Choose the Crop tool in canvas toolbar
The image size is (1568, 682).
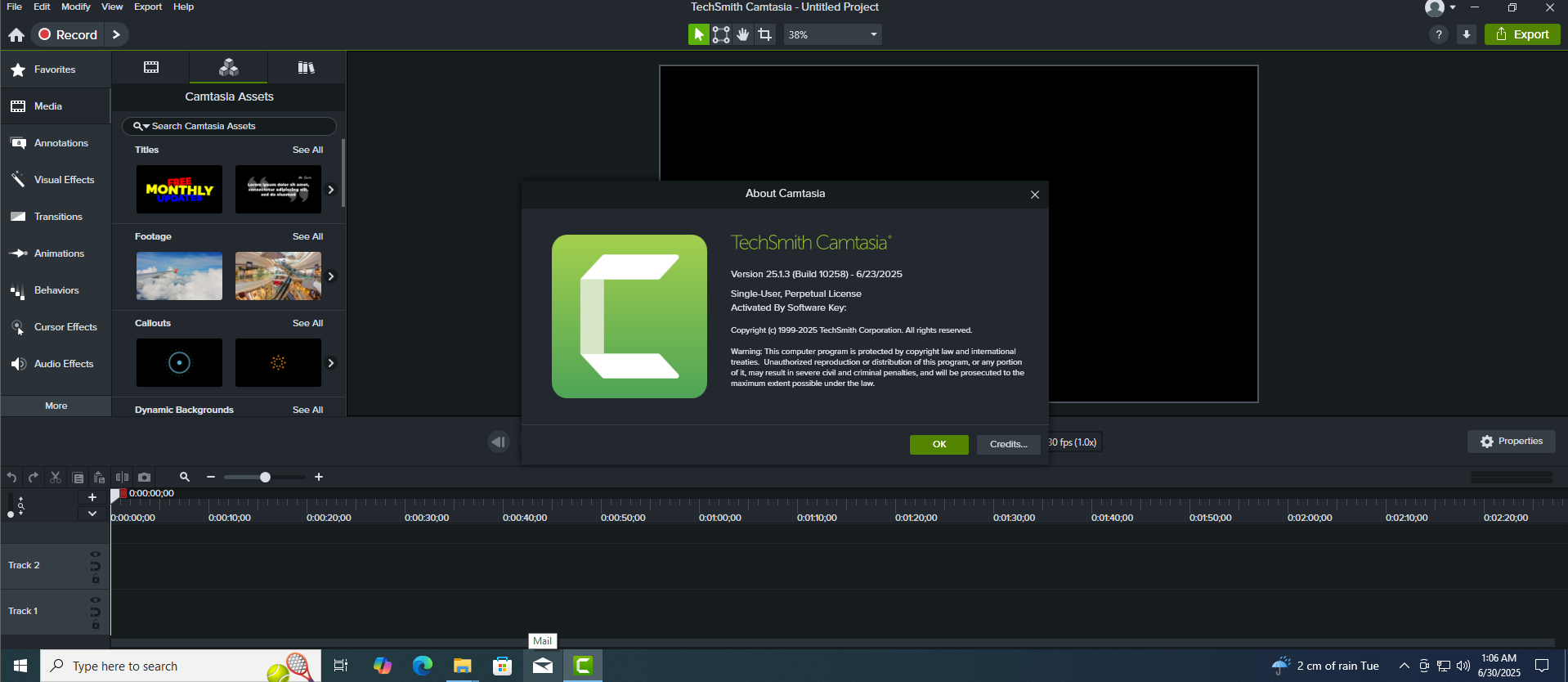[x=765, y=34]
